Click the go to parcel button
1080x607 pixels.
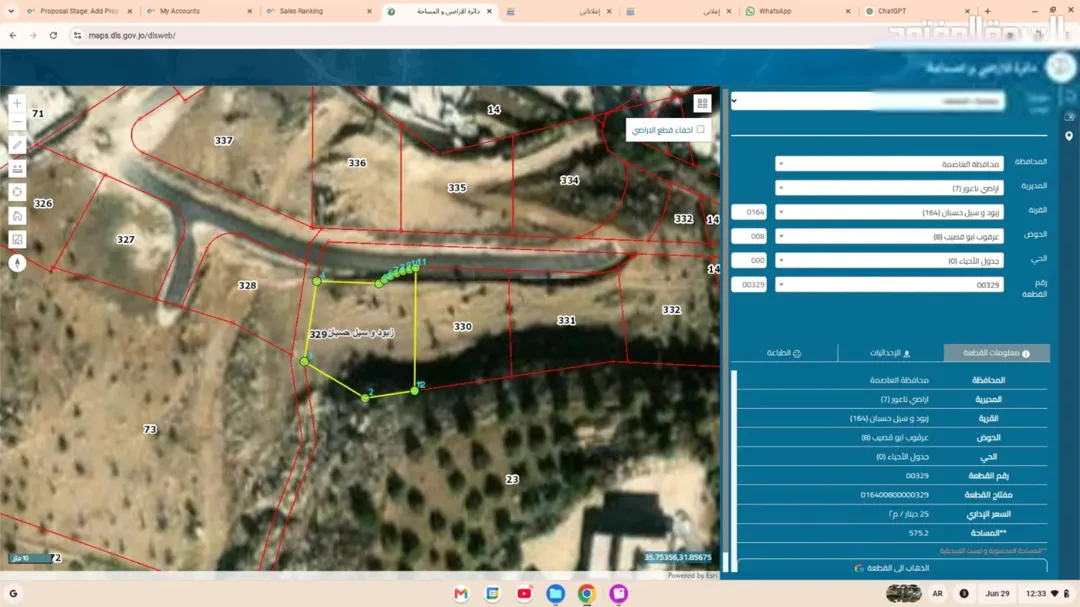[893, 568]
